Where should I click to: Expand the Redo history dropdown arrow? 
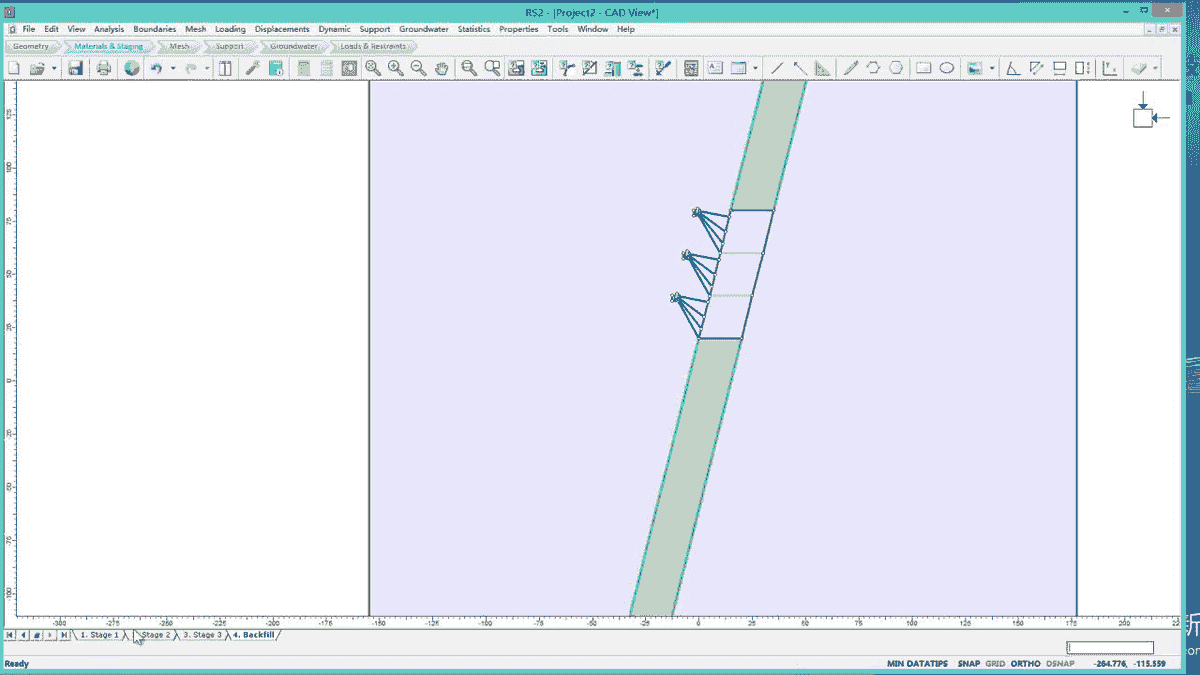(x=207, y=68)
